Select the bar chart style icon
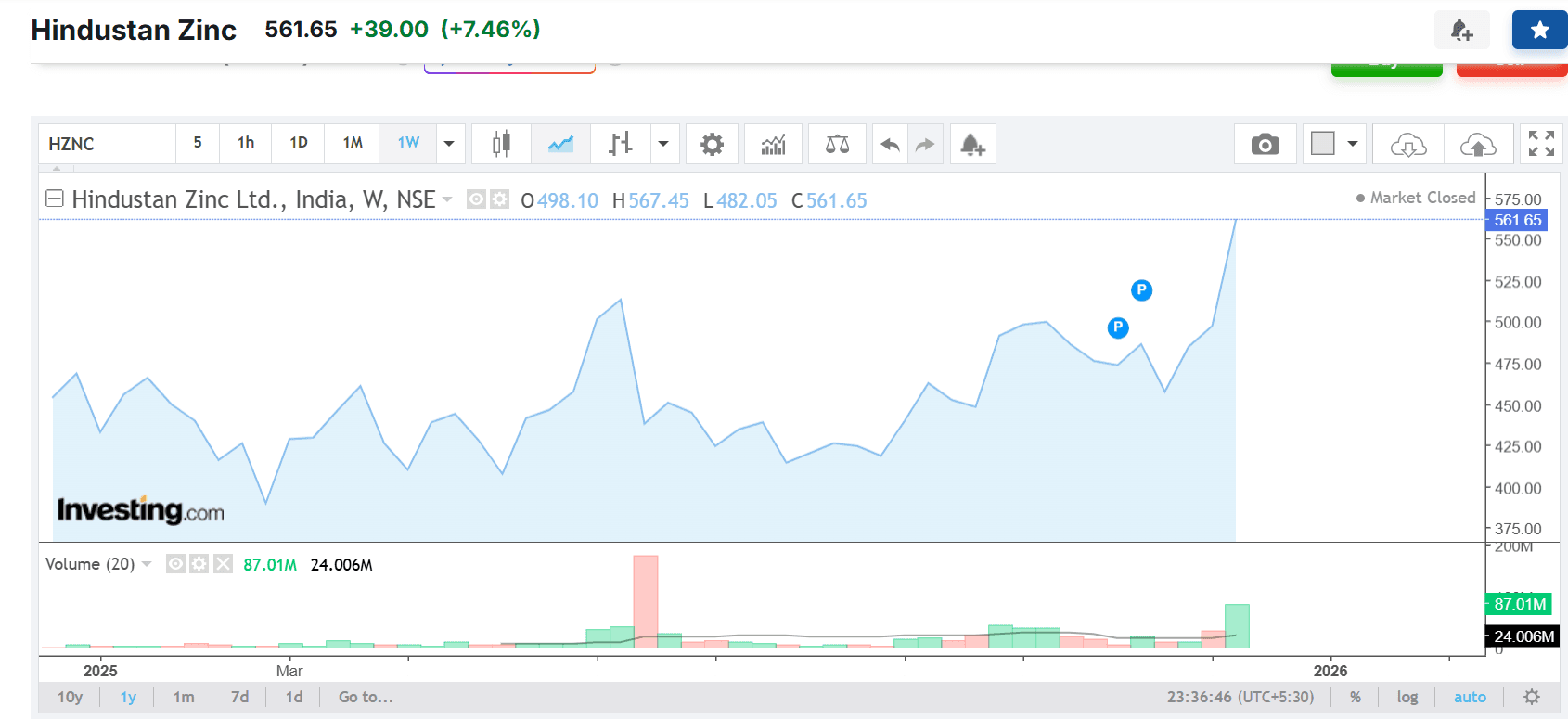Screen dimensions: 1568x719 pos(621,144)
